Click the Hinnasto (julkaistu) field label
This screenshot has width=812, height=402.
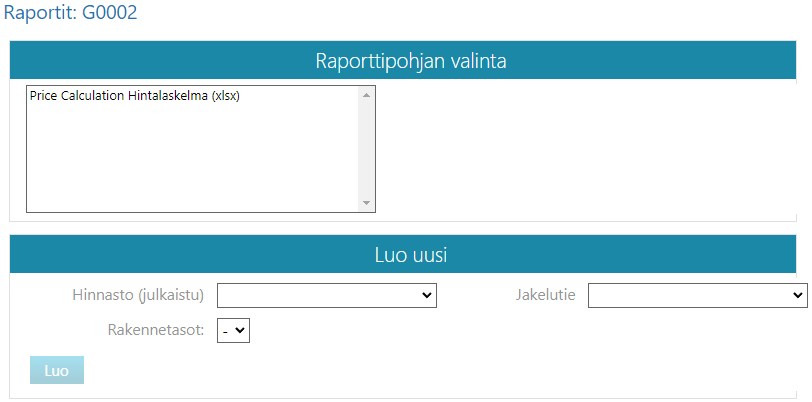[138, 295]
